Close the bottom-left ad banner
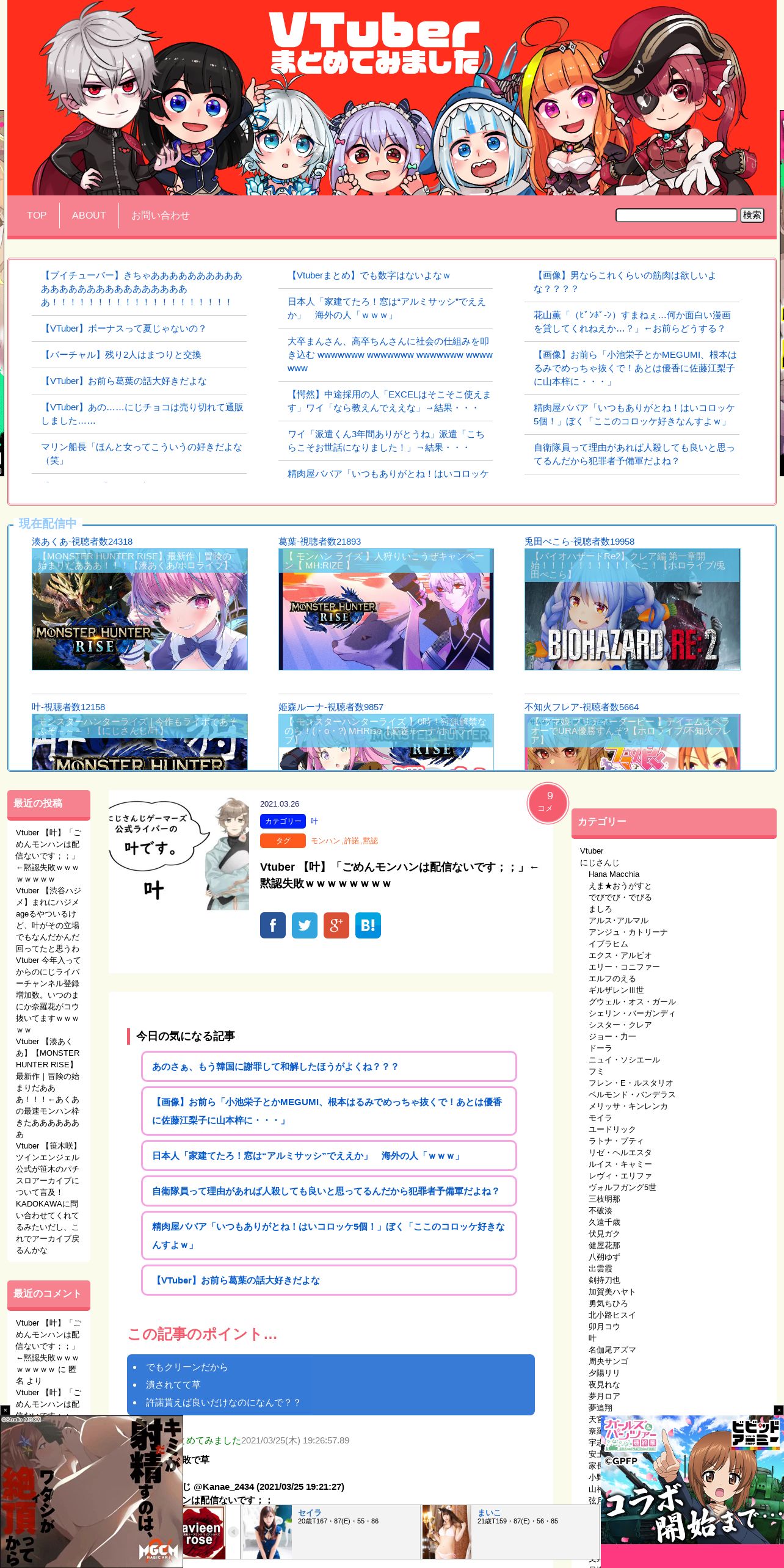 click(5, 1410)
